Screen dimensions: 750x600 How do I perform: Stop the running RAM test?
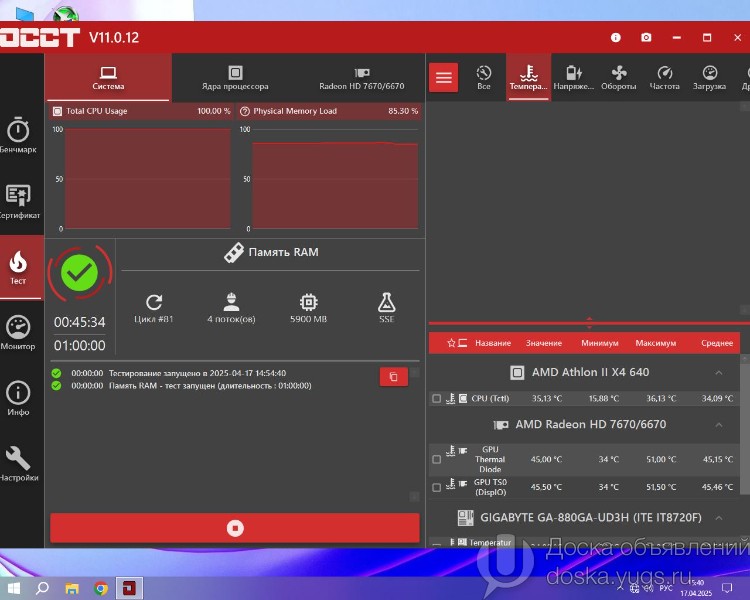click(x=235, y=528)
